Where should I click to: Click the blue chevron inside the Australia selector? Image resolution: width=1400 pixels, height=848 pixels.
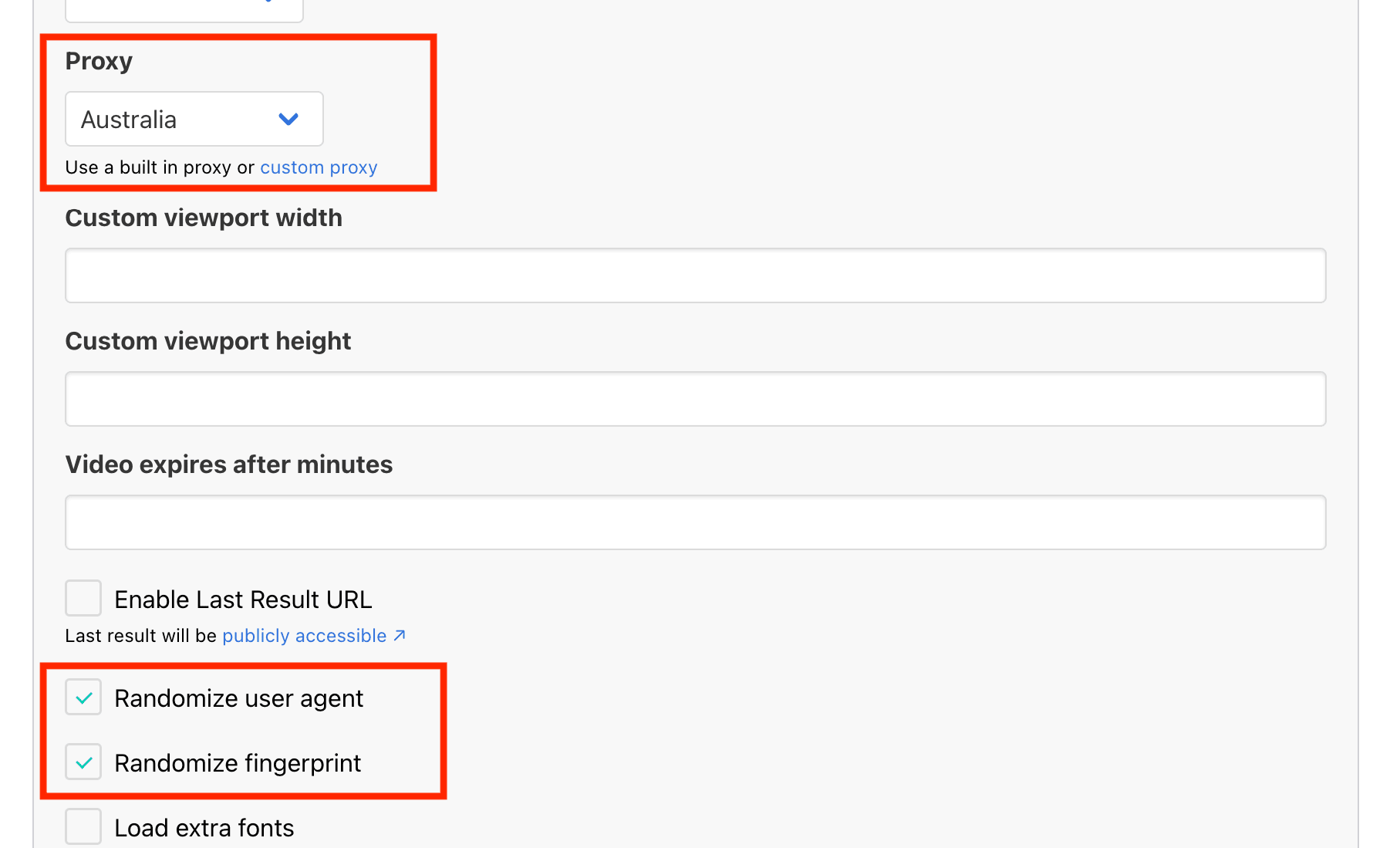click(x=289, y=119)
